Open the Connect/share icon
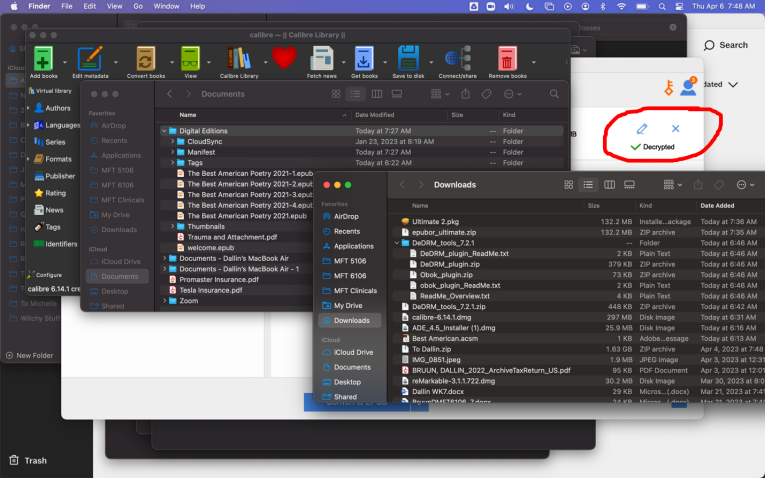 click(x=458, y=60)
